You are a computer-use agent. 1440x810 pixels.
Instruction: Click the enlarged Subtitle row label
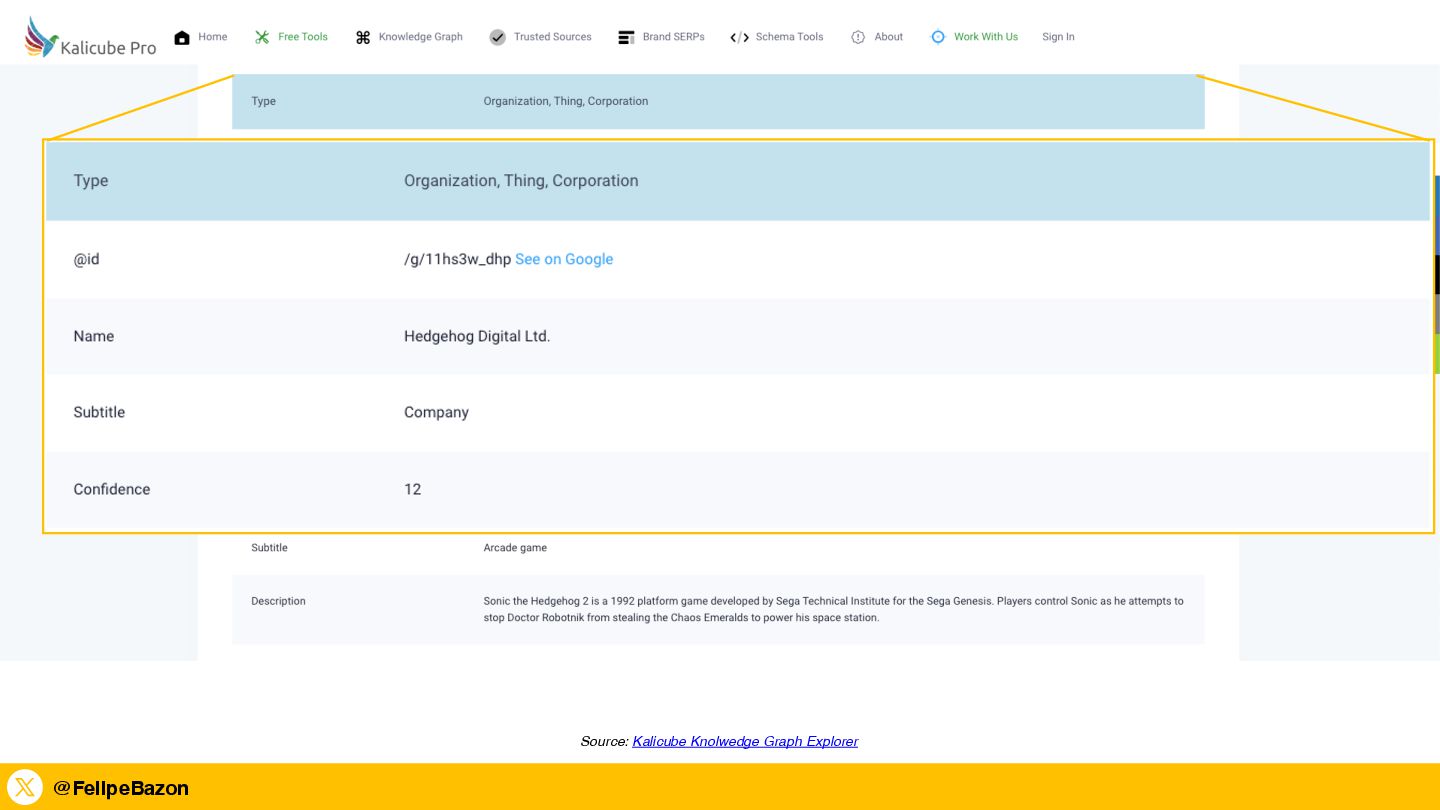(99, 412)
